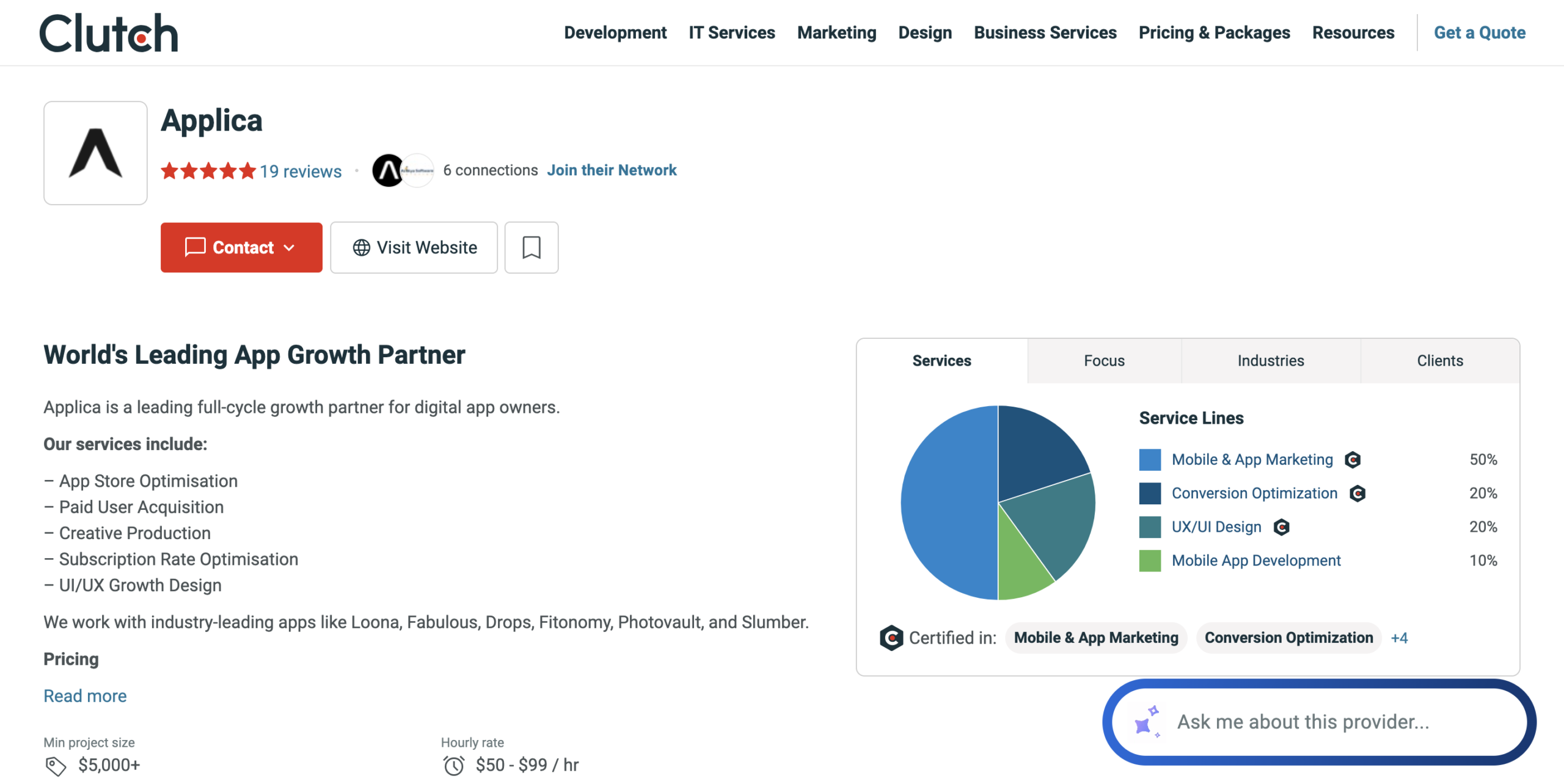Click the Ask me about this provider field
This screenshot has width=1564, height=784.
(x=1318, y=721)
